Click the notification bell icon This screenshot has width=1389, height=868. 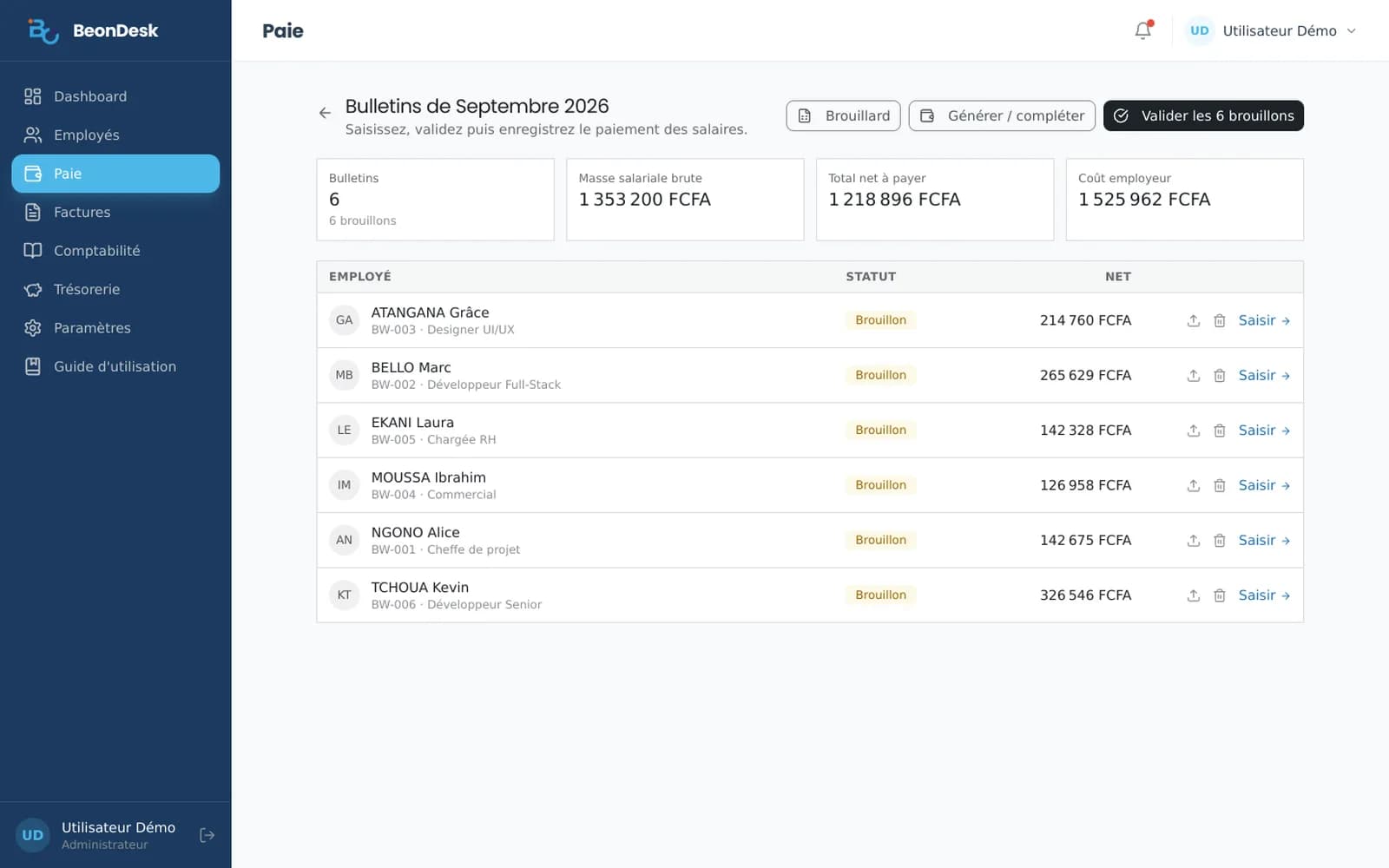(1143, 30)
